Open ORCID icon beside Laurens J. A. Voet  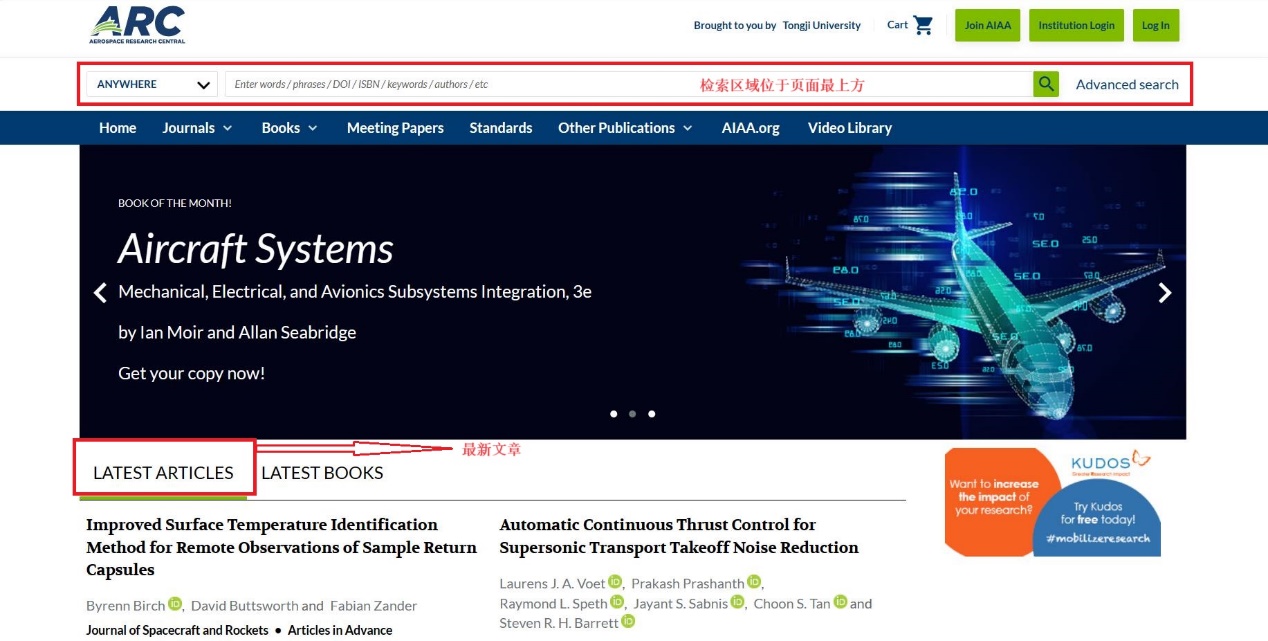[x=615, y=582]
